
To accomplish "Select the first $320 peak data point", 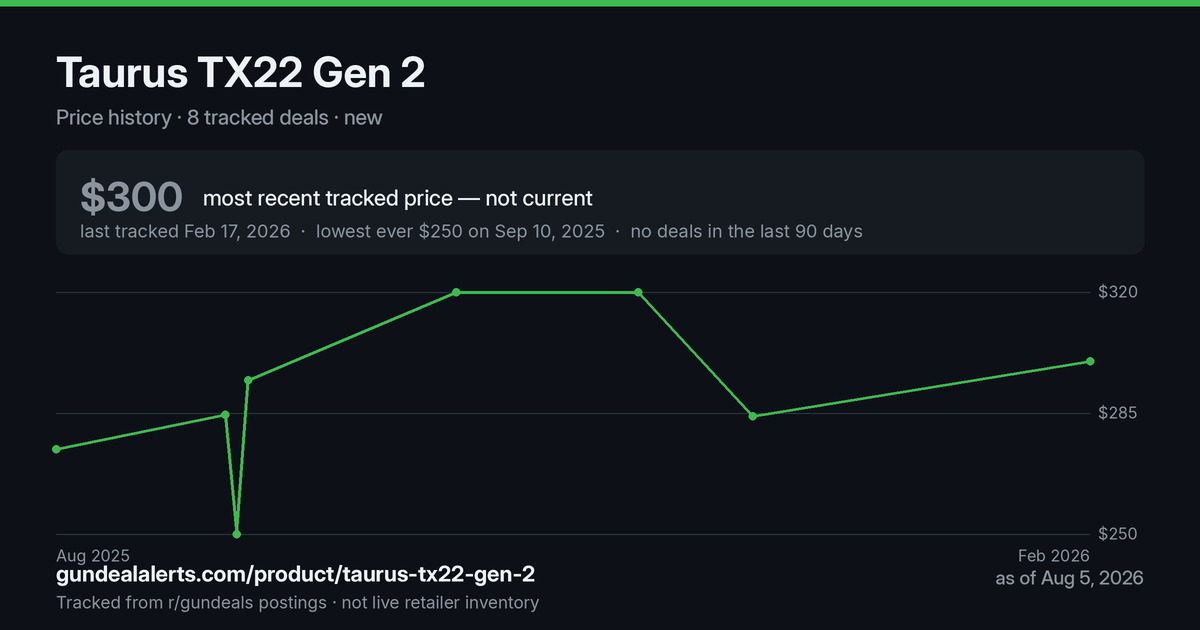I will [x=456, y=292].
